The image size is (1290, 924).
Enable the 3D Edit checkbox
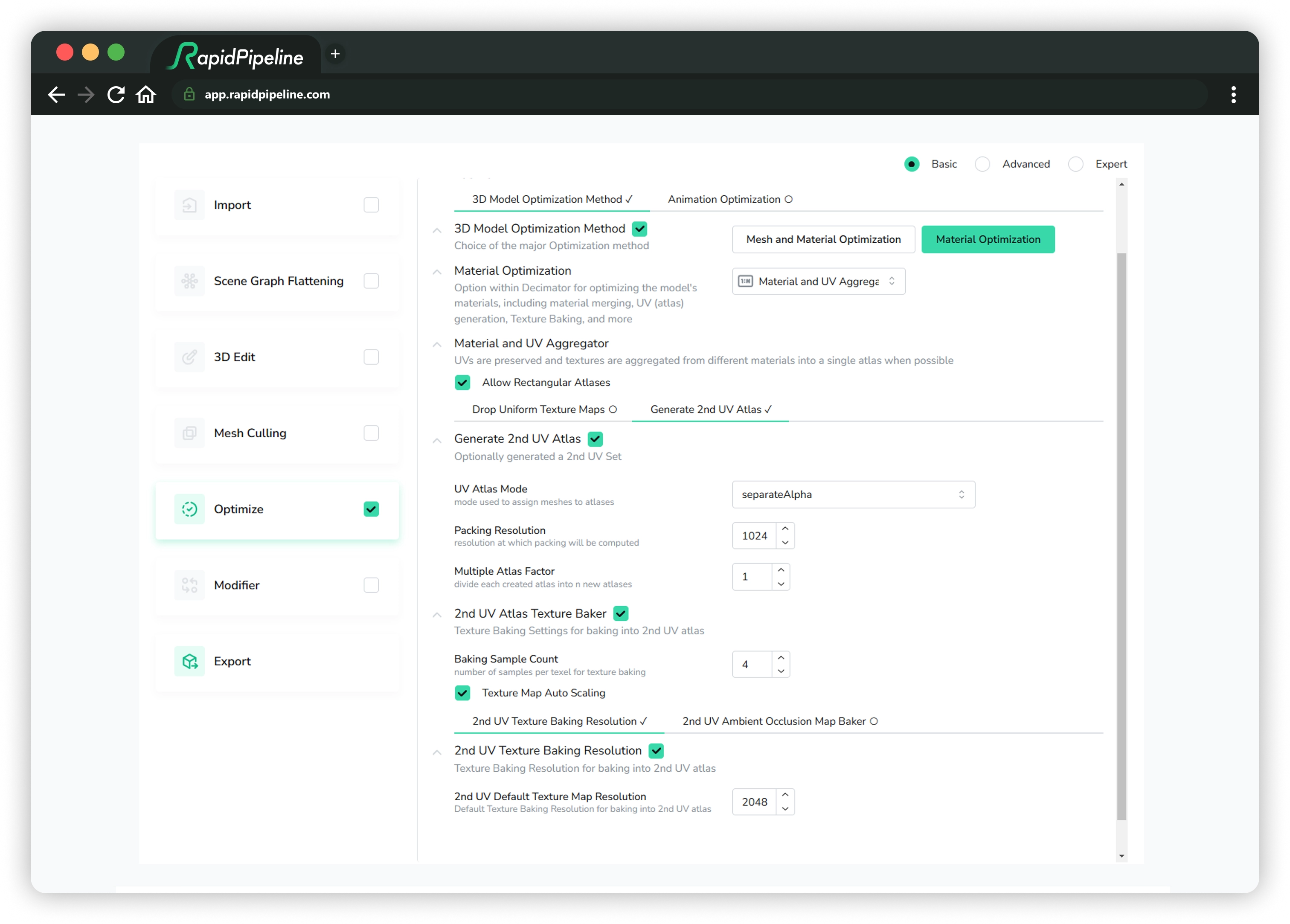click(372, 357)
